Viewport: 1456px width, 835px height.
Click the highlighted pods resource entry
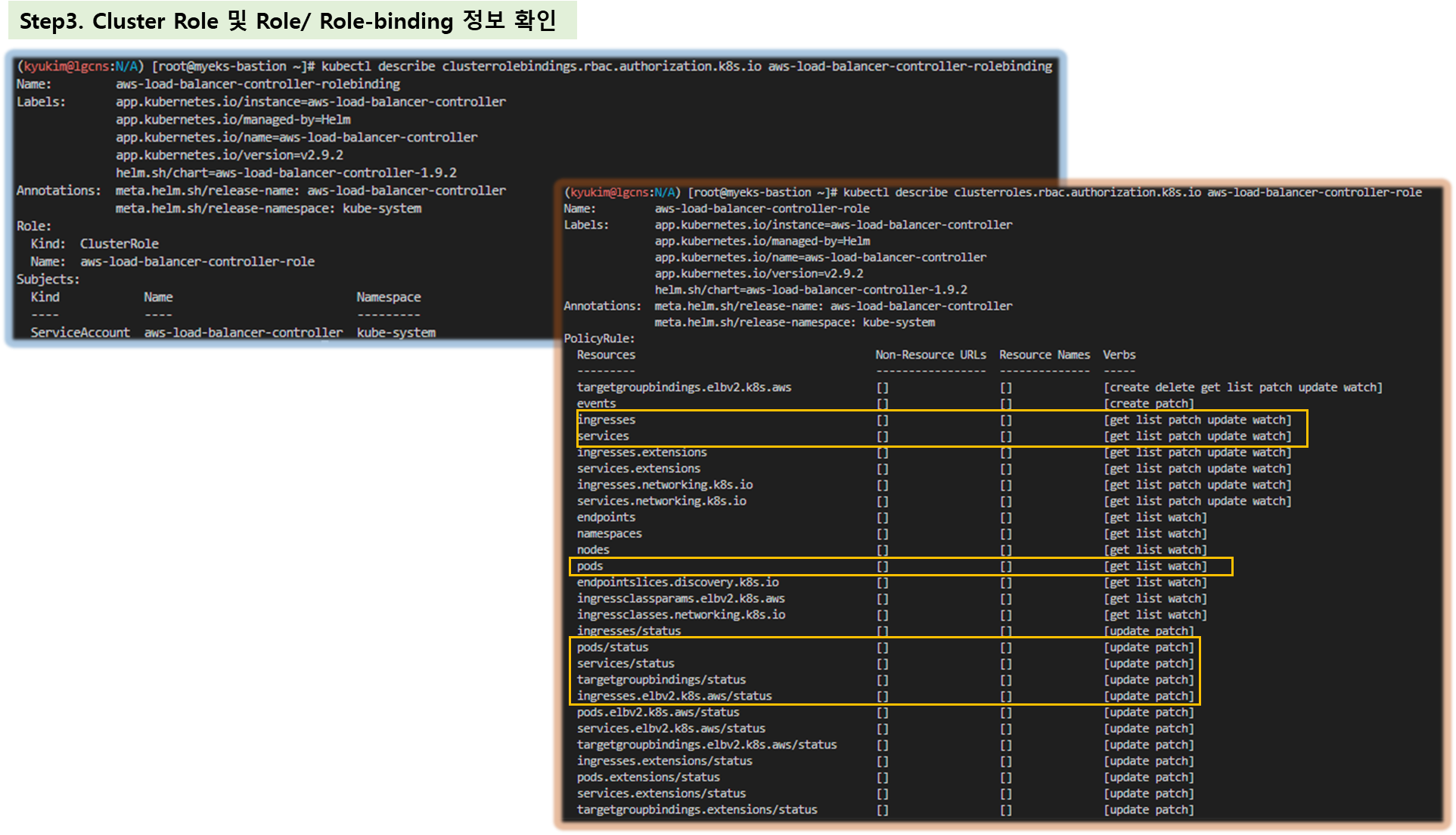pos(590,566)
